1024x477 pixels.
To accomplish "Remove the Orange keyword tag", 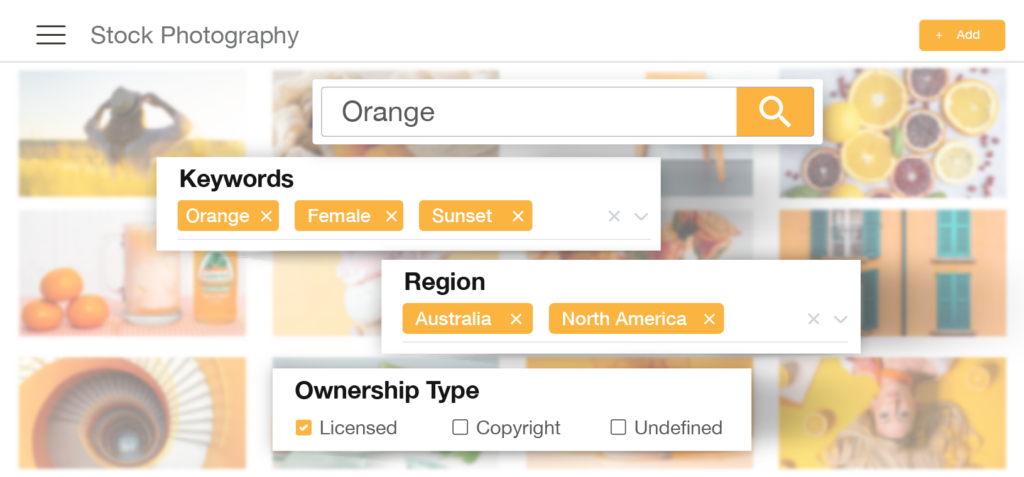I will coord(266,216).
